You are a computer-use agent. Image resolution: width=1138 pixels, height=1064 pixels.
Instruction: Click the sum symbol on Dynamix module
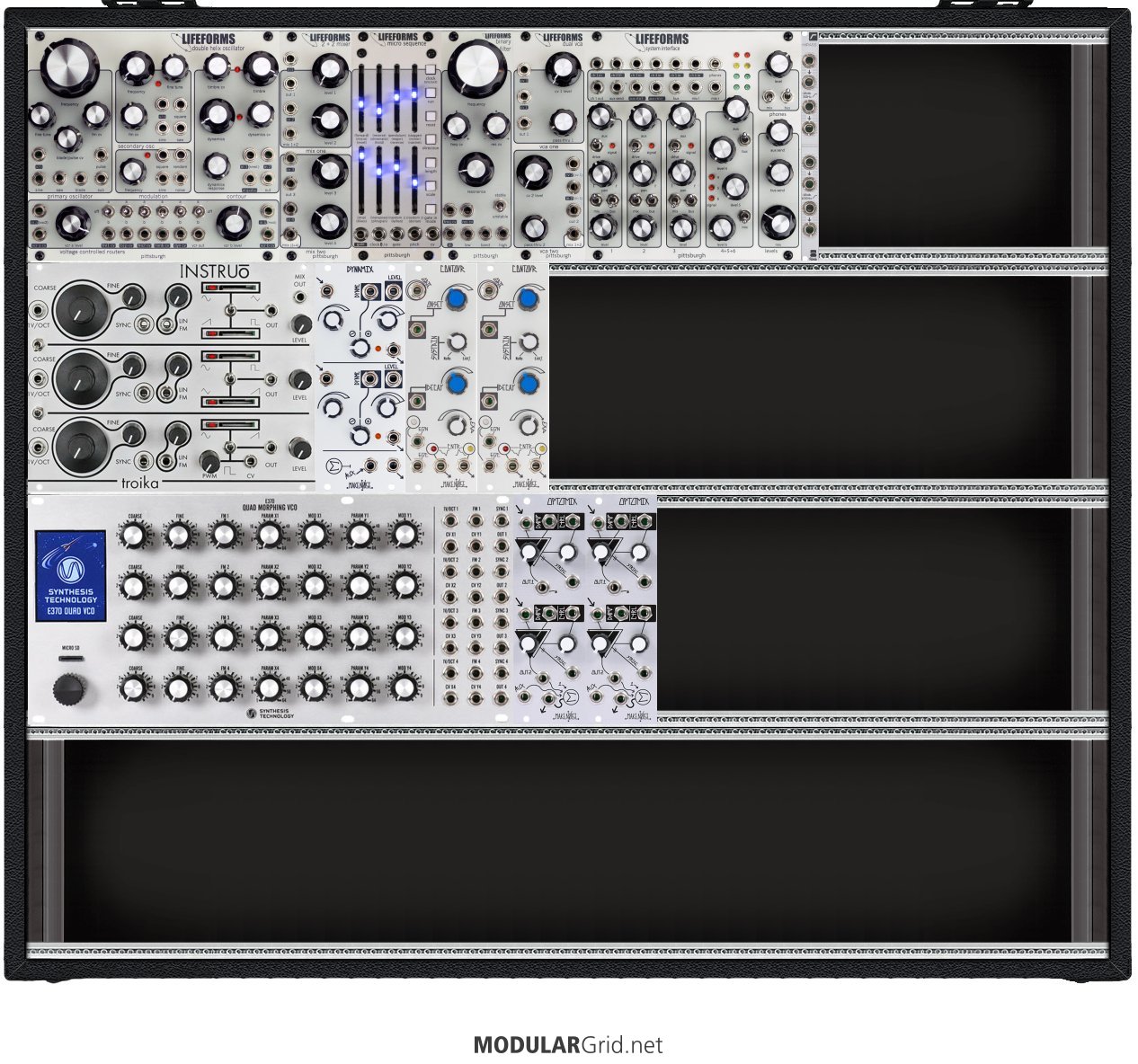[x=334, y=465]
